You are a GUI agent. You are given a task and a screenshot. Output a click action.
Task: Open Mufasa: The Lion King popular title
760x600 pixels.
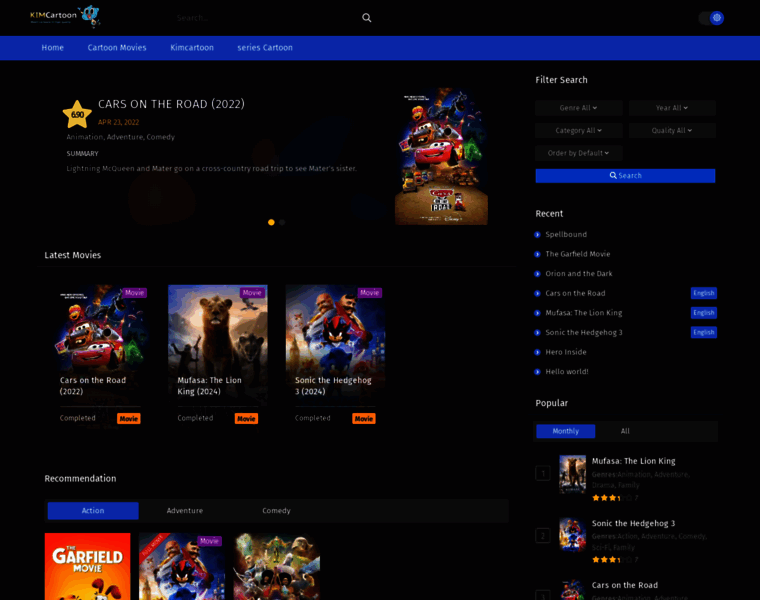[x=633, y=461]
